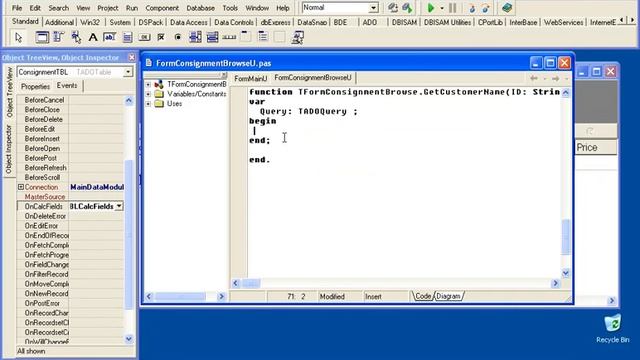Expand the TFormConsignmentB tree node
The width and height of the screenshot is (640, 360).
148,84
